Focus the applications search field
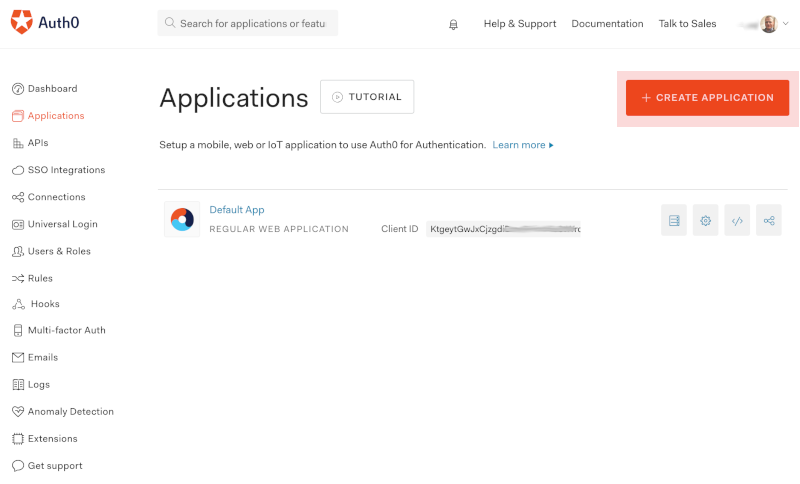The width and height of the screenshot is (800, 484). tap(247, 23)
